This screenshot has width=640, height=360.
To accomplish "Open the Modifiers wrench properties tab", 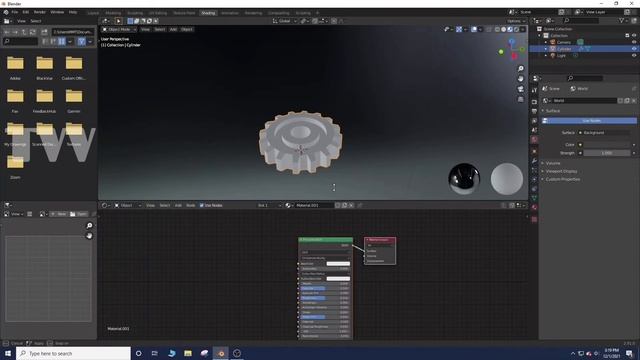I will tap(534, 160).
